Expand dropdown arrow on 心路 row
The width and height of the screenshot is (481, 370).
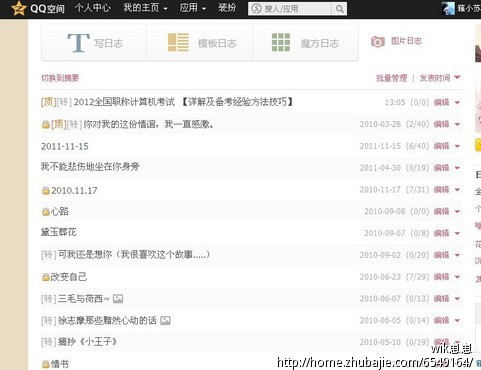[x=457, y=211]
